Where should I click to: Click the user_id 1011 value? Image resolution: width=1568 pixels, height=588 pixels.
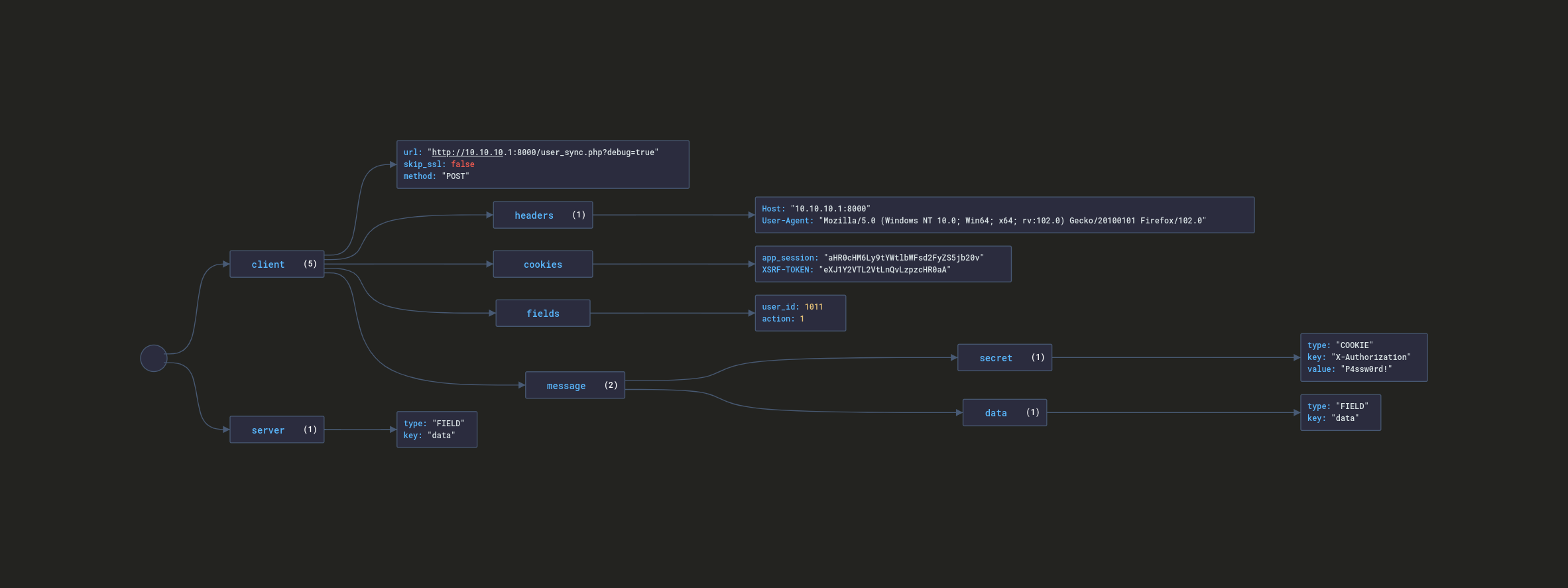(814, 307)
